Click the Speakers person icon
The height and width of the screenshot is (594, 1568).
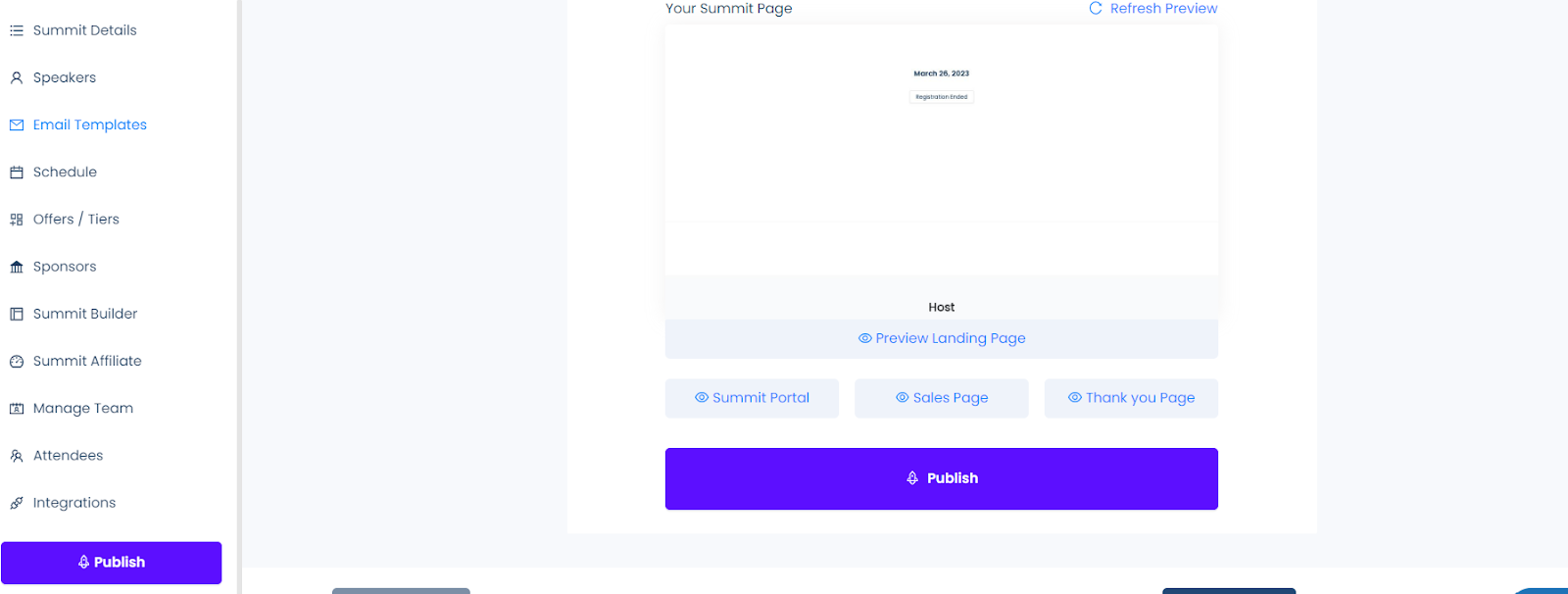17,77
